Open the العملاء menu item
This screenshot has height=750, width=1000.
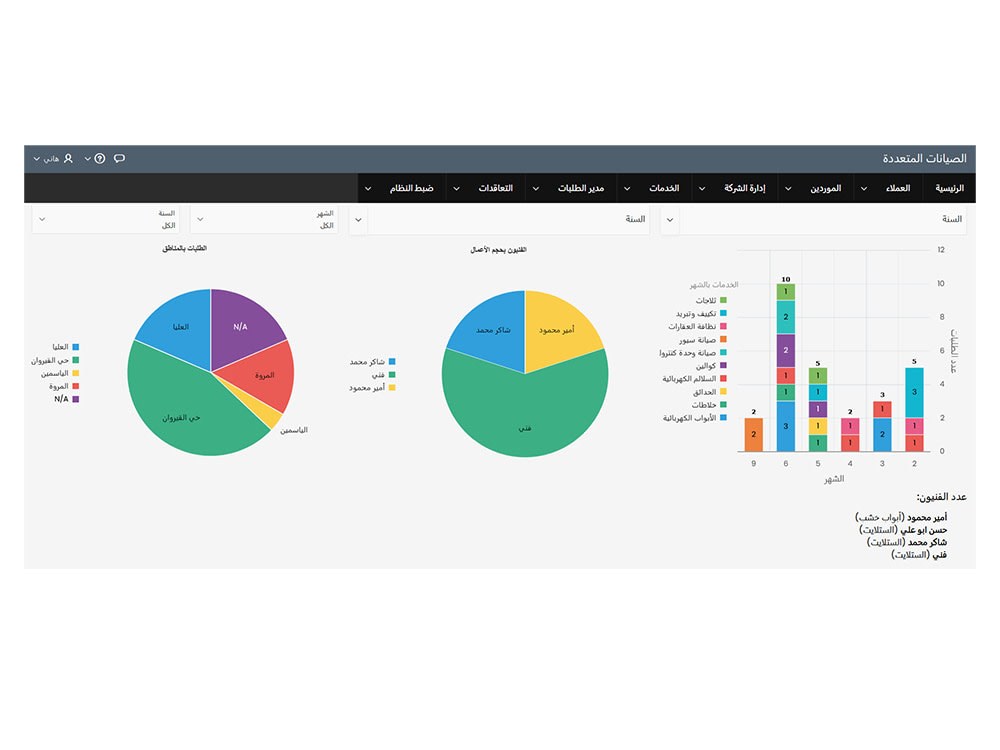(899, 187)
